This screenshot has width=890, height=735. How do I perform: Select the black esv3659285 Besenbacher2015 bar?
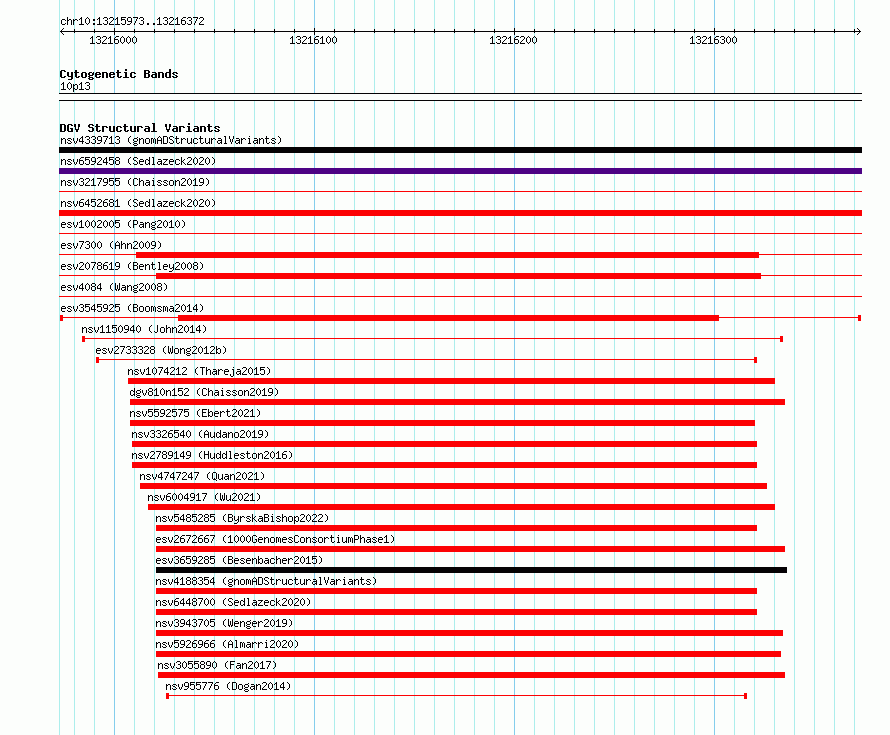pyautogui.click(x=471, y=570)
